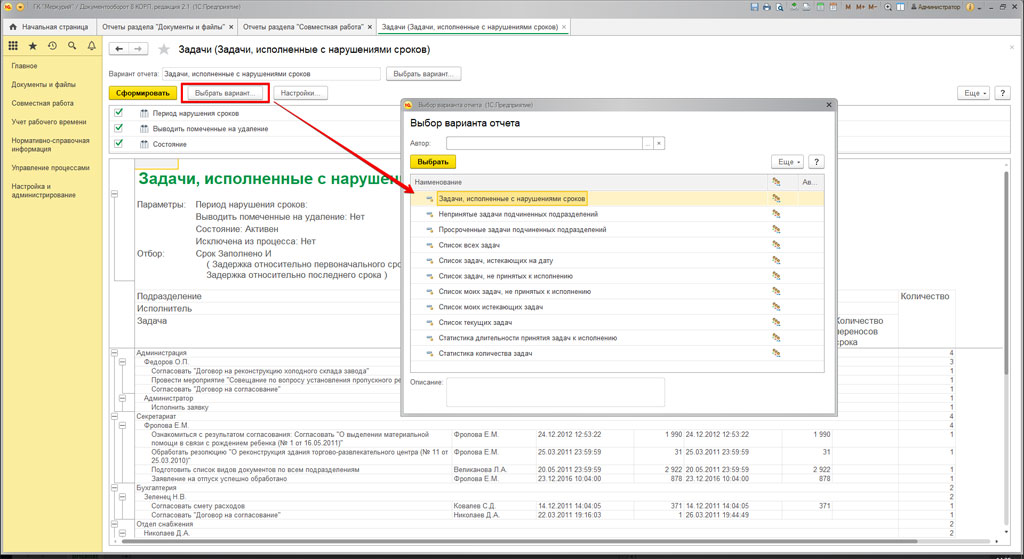The width and height of the screenshot is (1024, 559).
Task: Click the Print icon in title bar
Action: click(767, 7)
